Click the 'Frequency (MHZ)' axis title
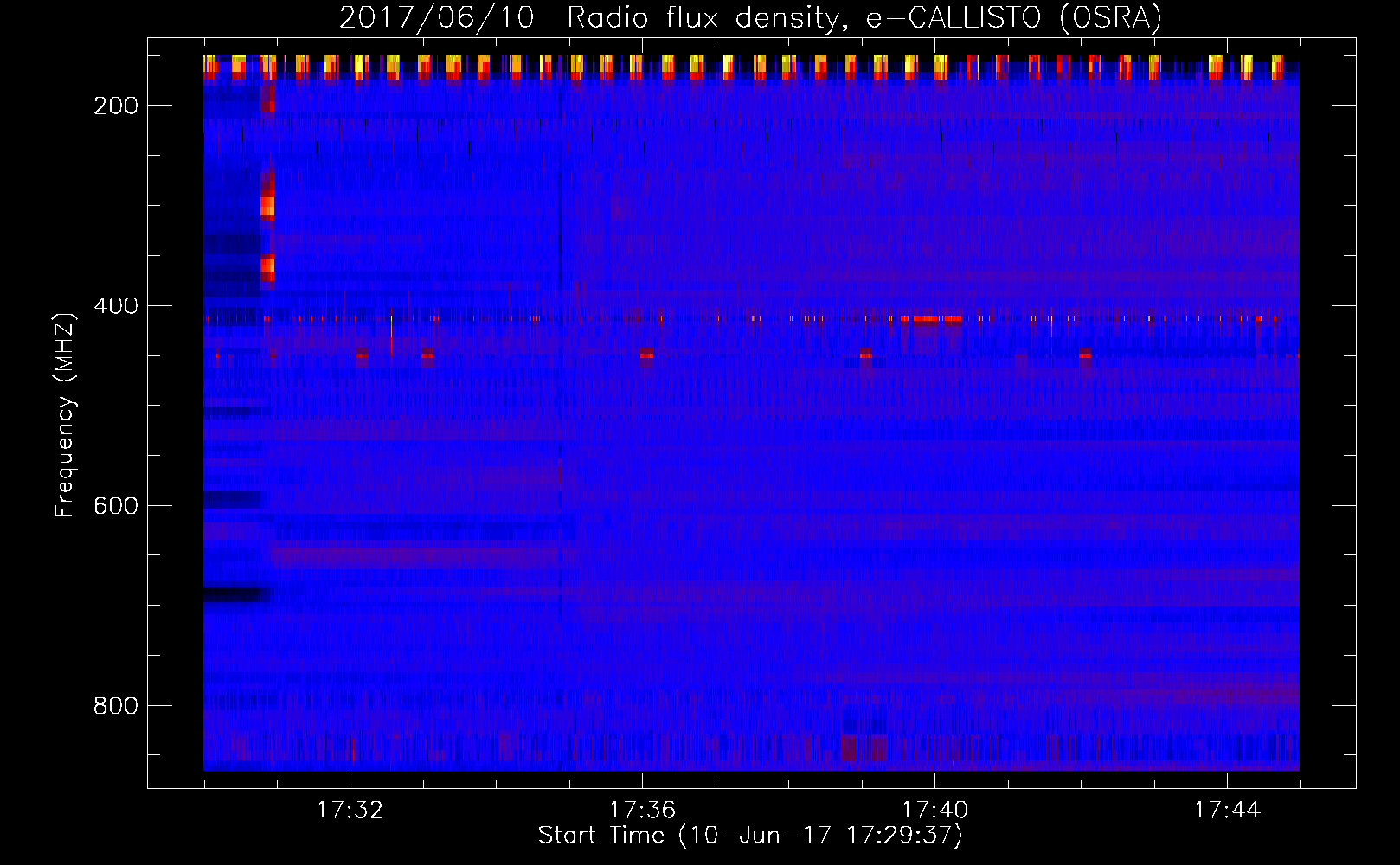 [x=65, y=414]
